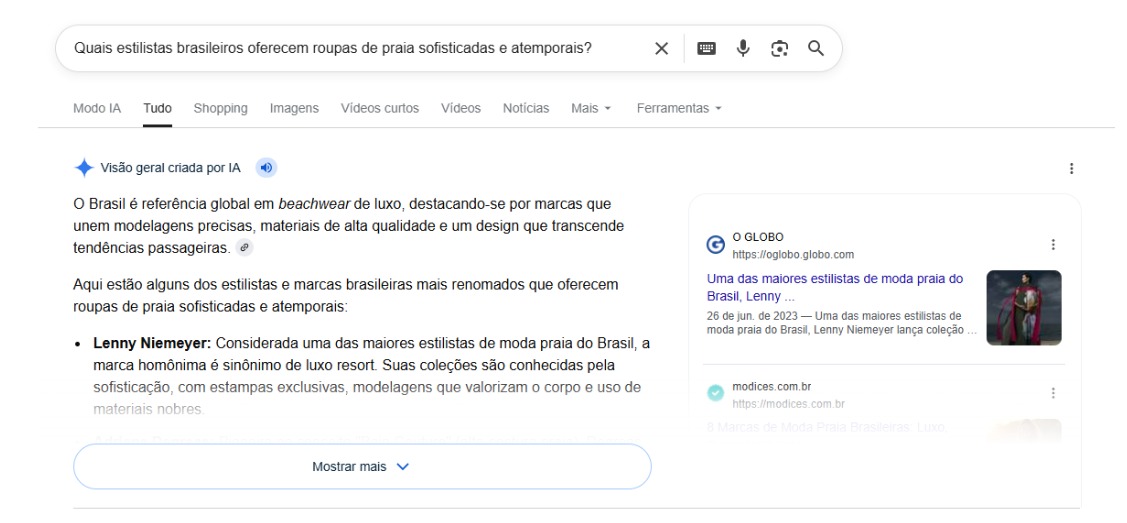This screenshot has width=1127, height=523.
Task: Go to the Notícias tab
Action: click(x=526, y=108)
